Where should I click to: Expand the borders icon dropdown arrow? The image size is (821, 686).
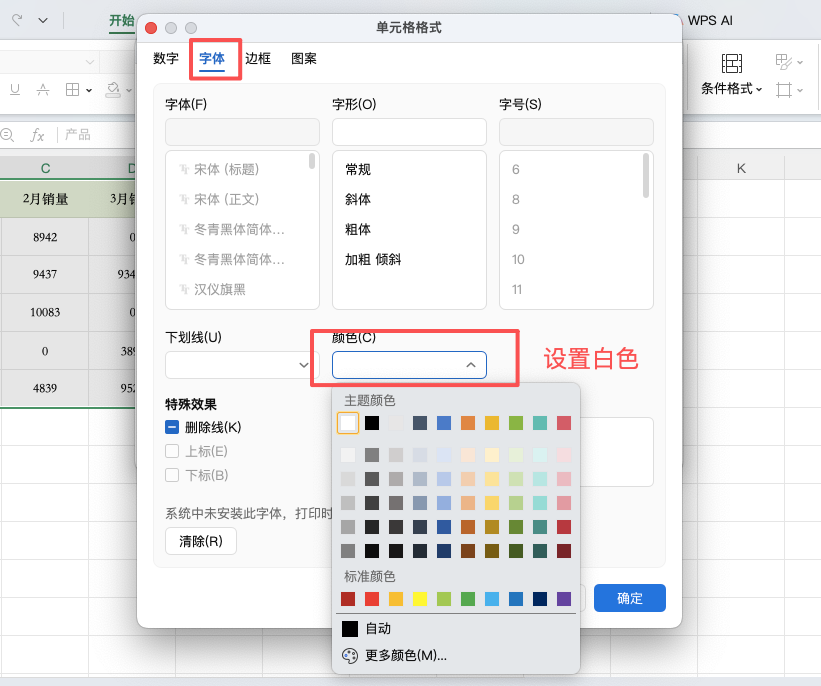pos(89,90)
